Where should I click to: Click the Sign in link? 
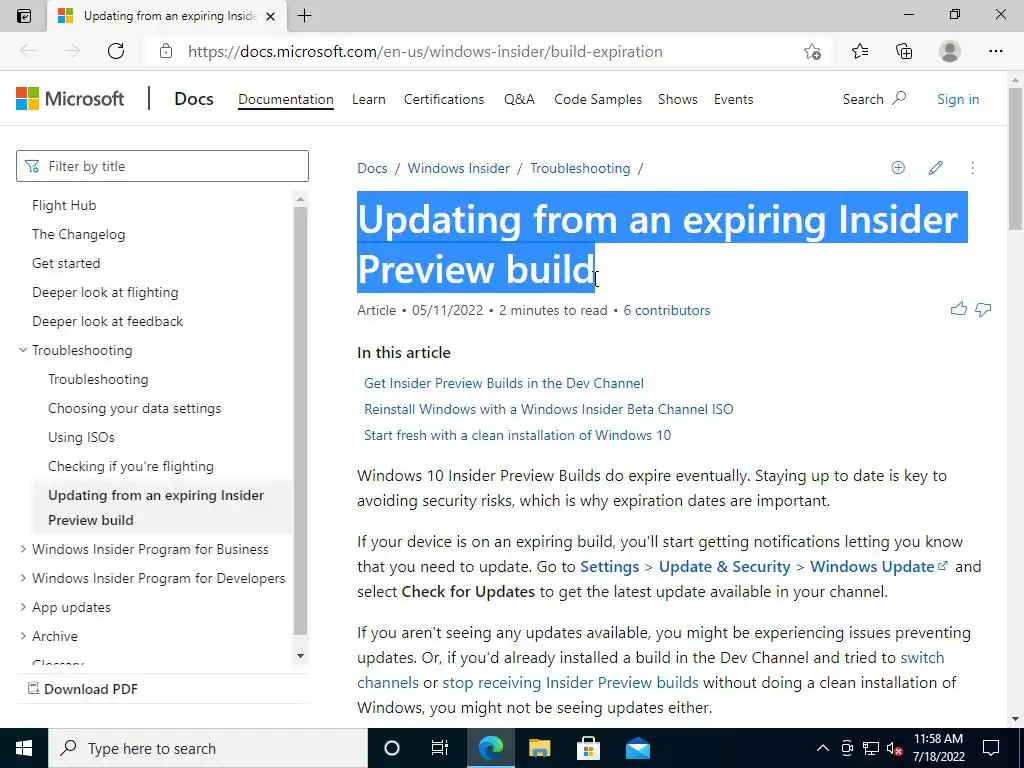tap(958, 99)
